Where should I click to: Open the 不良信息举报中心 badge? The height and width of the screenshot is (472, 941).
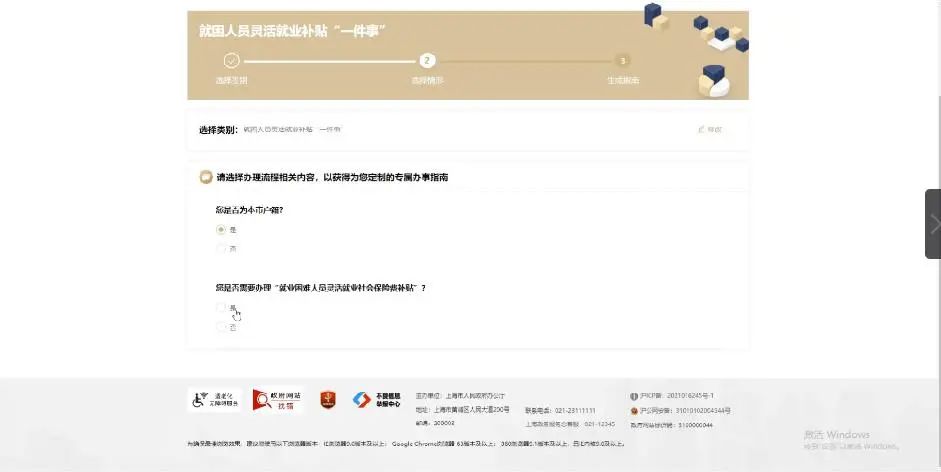tap(376, 400)
